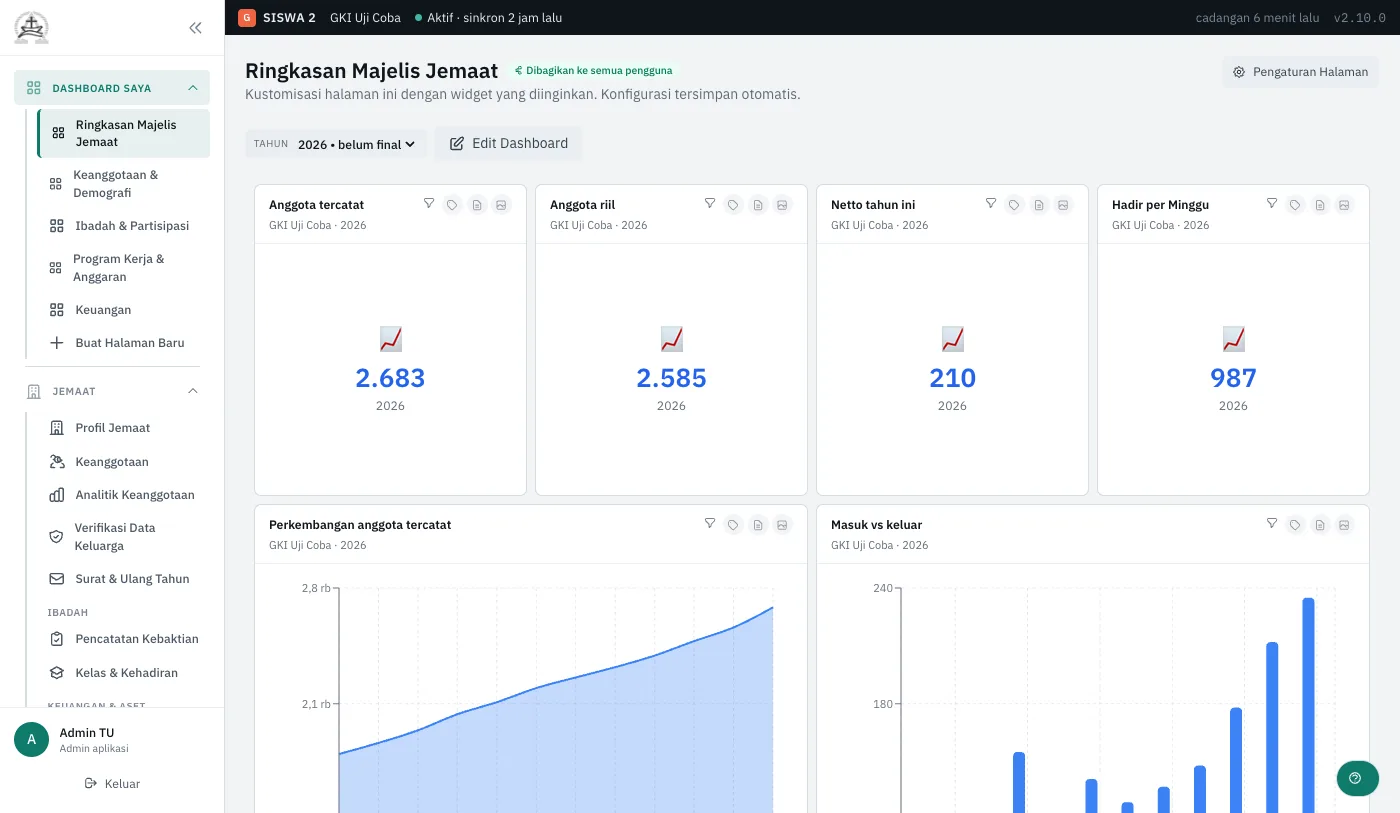Image resolution: width=1400 pixels, height=813 pixels.
Task: Go to Ibadah & Partisipasi dashboard
Action: (x=124, y=226)
